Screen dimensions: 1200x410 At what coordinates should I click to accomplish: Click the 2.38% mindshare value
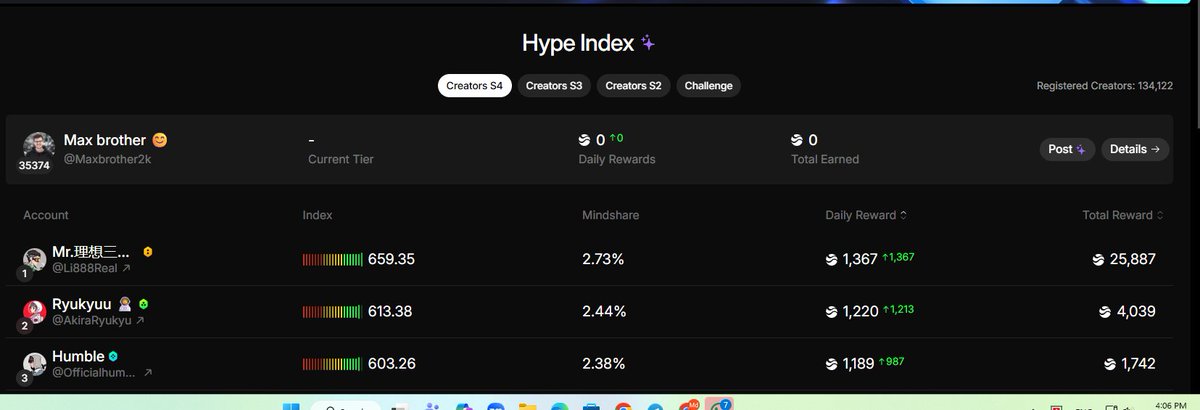tap(605, 363)
